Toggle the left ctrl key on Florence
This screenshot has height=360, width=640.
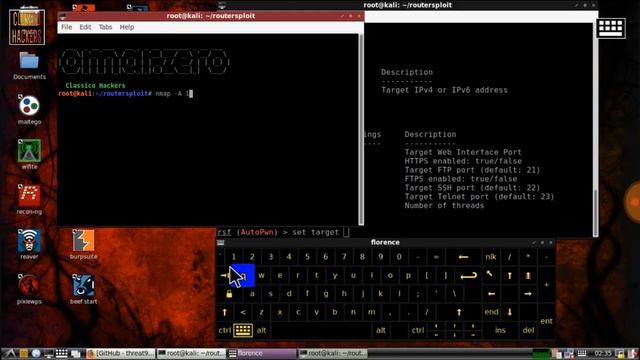tap(224, 330)
